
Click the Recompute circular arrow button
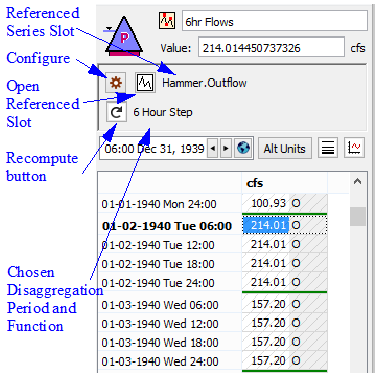[116, 112]
